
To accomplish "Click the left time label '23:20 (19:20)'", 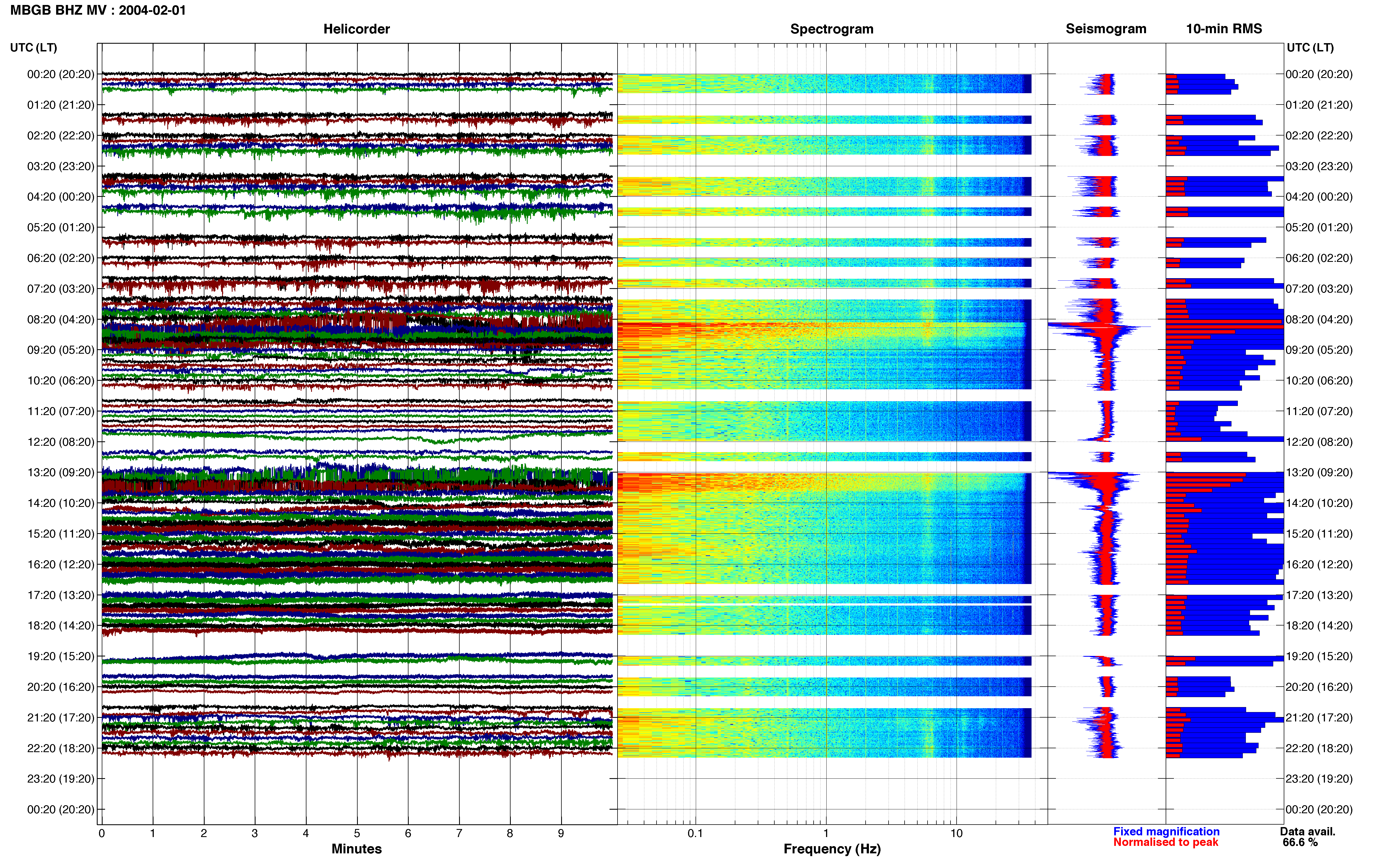I will coord(61,778).
